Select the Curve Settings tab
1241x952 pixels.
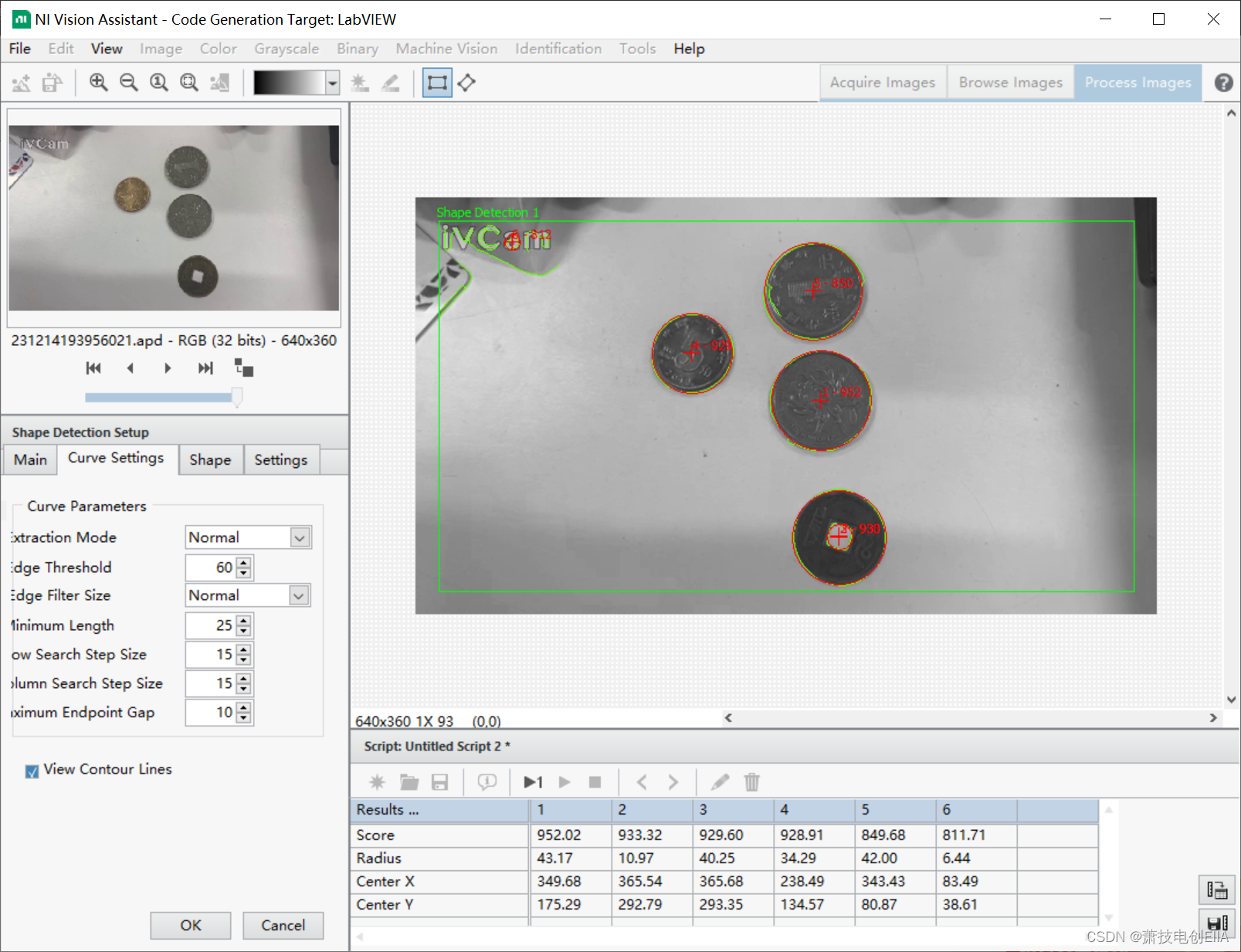coord(116,458)
